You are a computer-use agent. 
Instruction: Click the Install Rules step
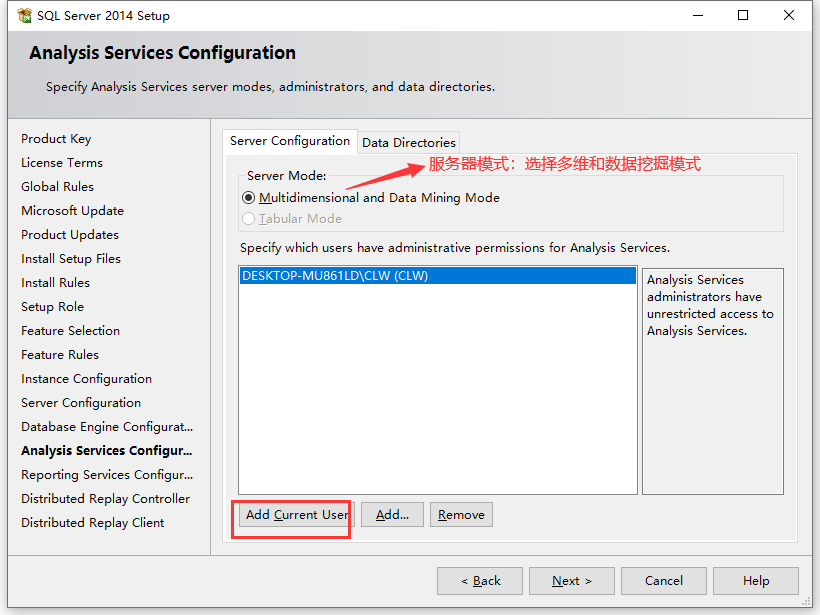point(55,283)
